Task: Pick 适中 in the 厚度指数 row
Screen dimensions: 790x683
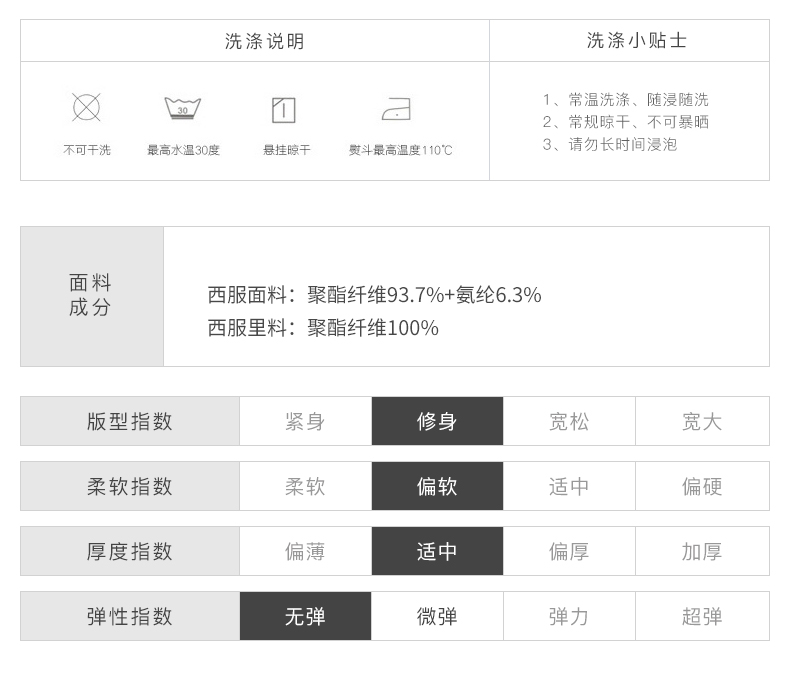Action: pyautogui.click(x=437, y=551)
